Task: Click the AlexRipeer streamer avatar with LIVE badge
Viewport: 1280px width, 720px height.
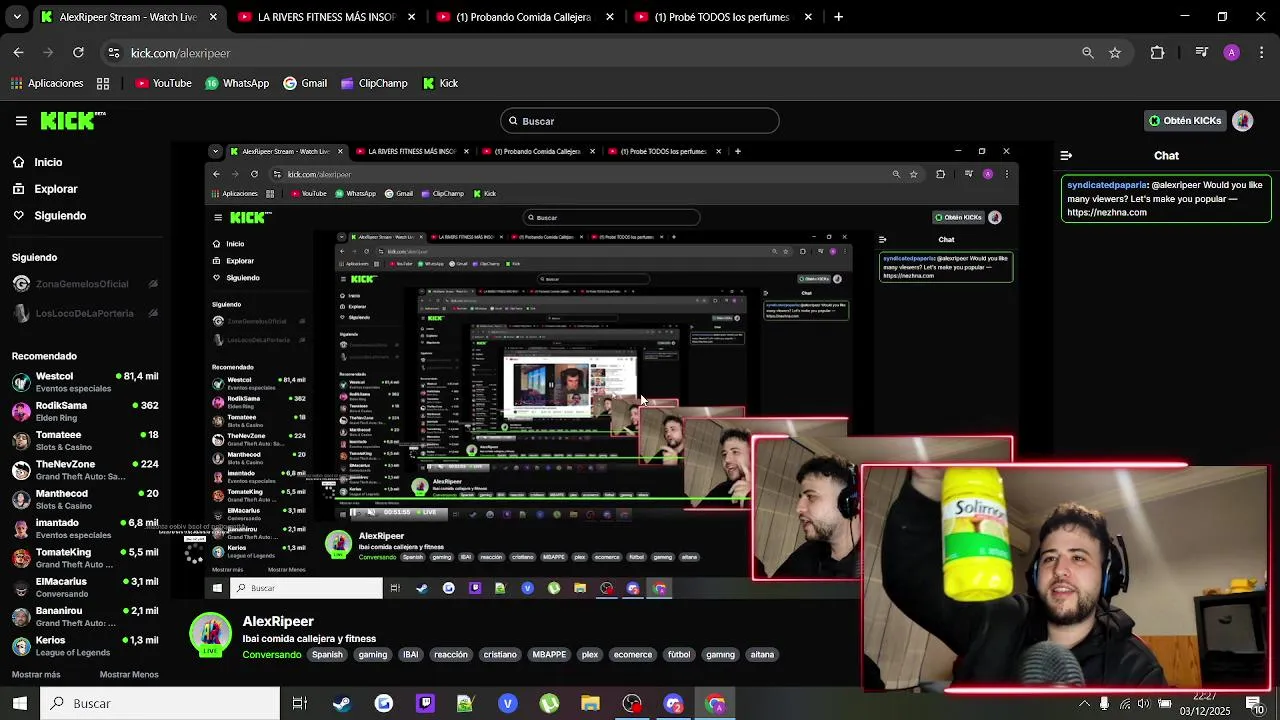Action: [x=210, y=635]
